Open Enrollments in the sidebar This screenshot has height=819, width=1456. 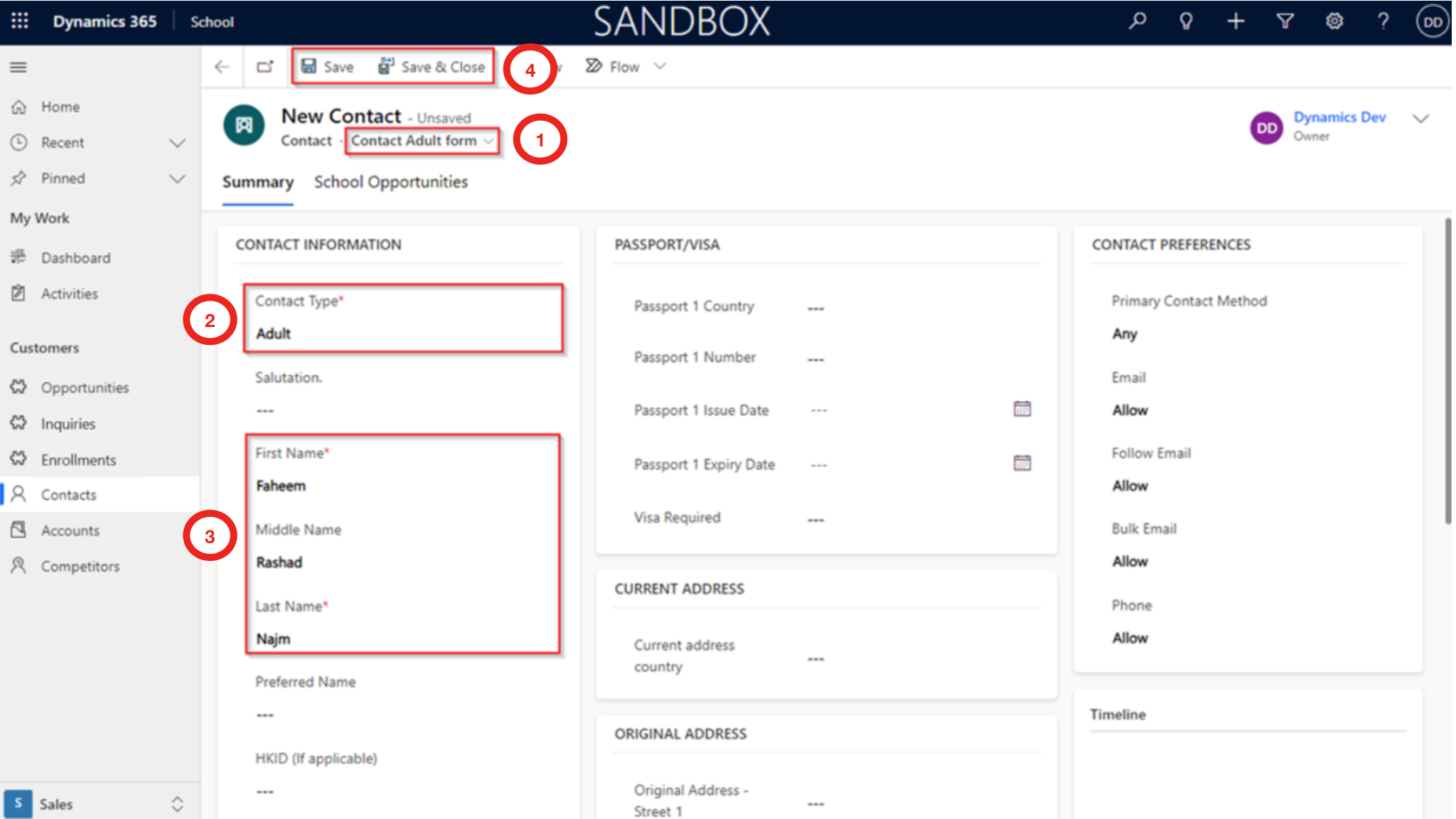click(x=78, y=460)
